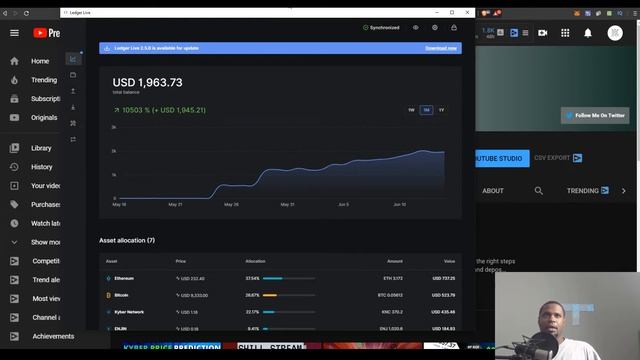Click the Price column header
The image size is (640, 360).
pyautogui.click(x=181, y=261)
